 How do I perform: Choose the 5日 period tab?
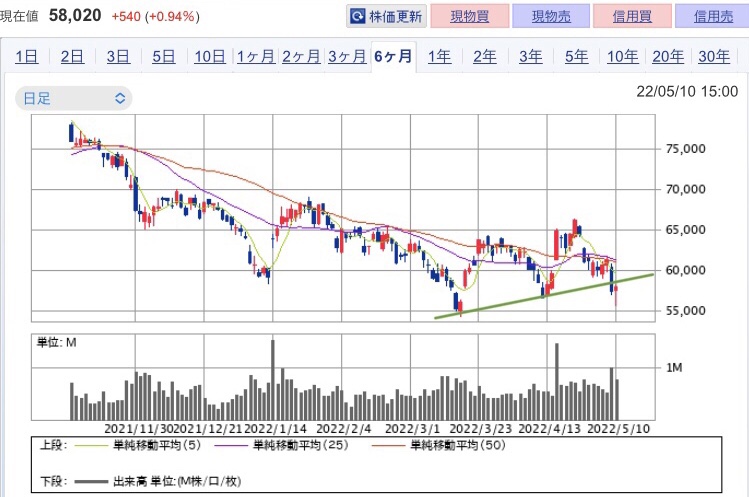tap(163, 56)
